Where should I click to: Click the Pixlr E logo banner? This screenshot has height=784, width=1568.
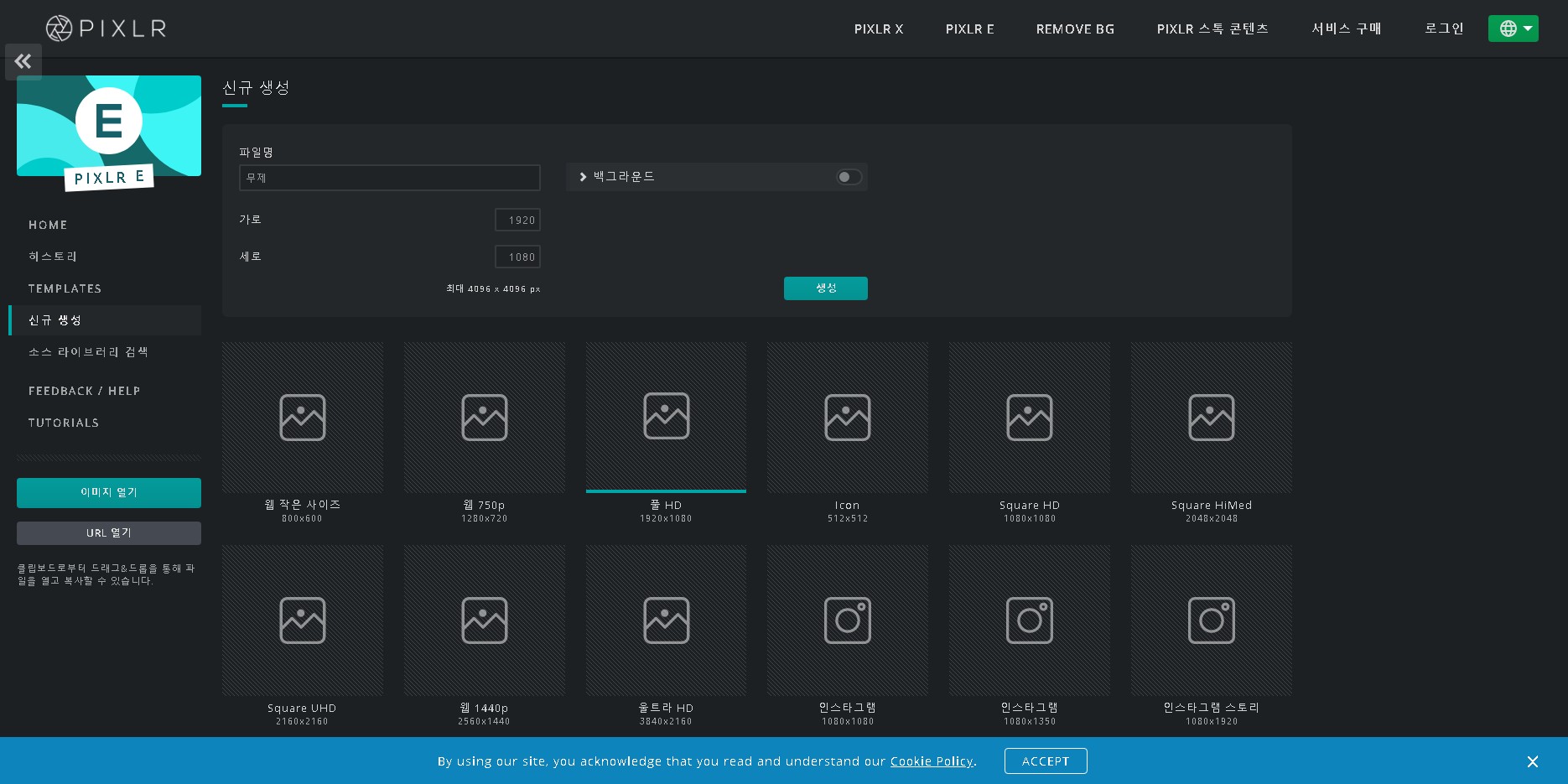[109, 133]
